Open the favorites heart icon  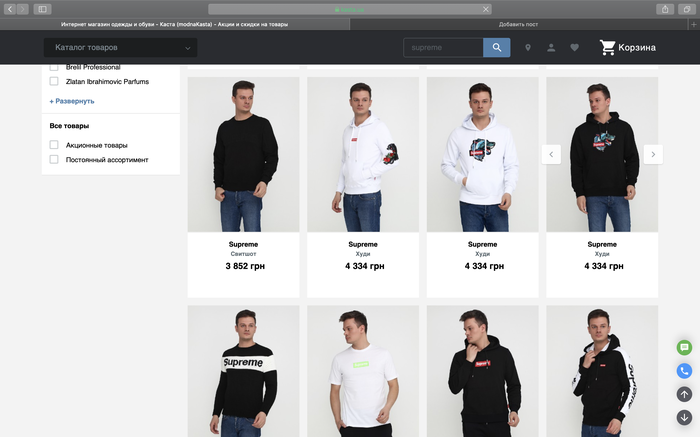point(574,48)
